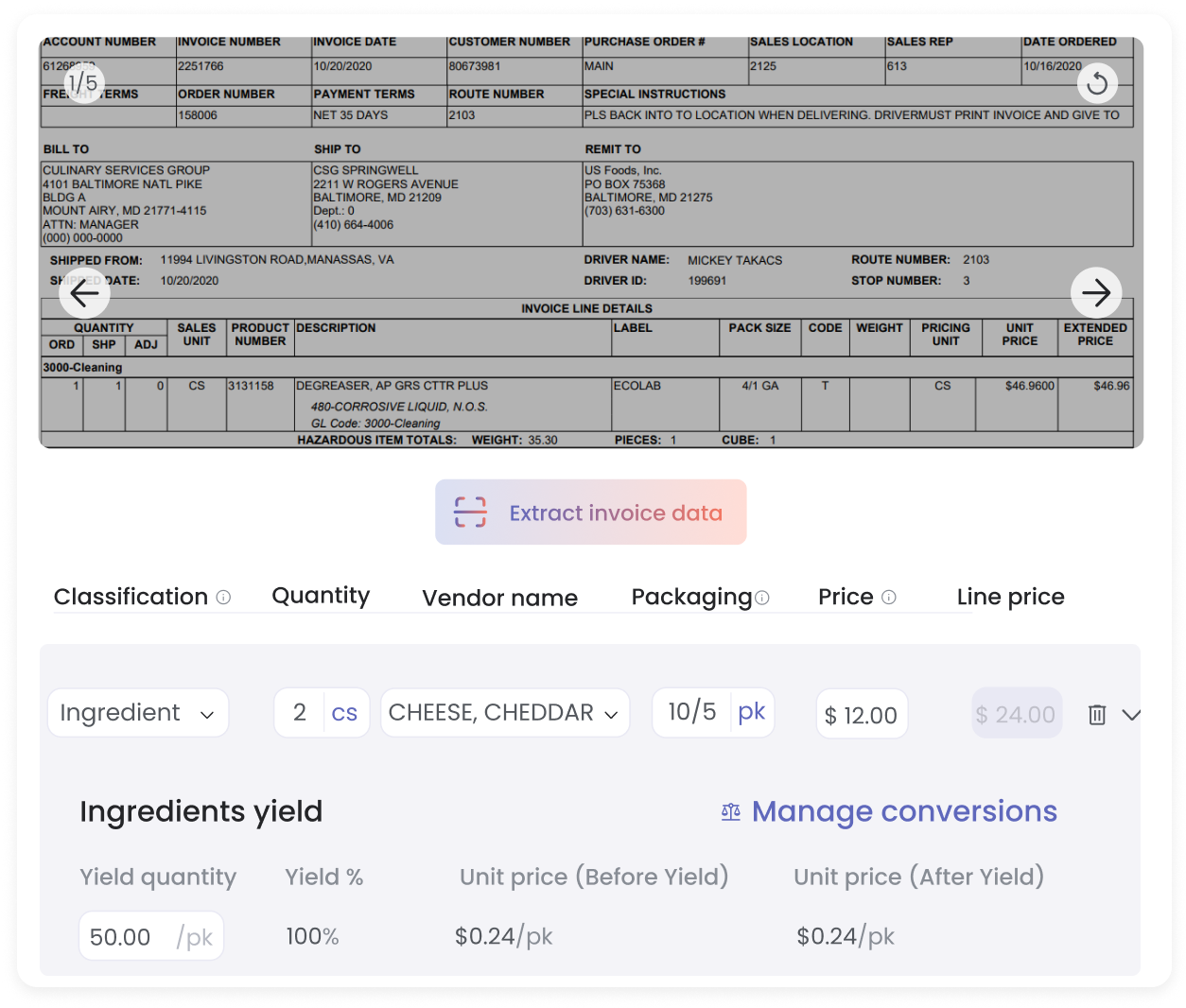The width and height of the screenshot is (1186, 1008).
Task: Click the scan icon in Extract button
Action: (x=470, y=513)
